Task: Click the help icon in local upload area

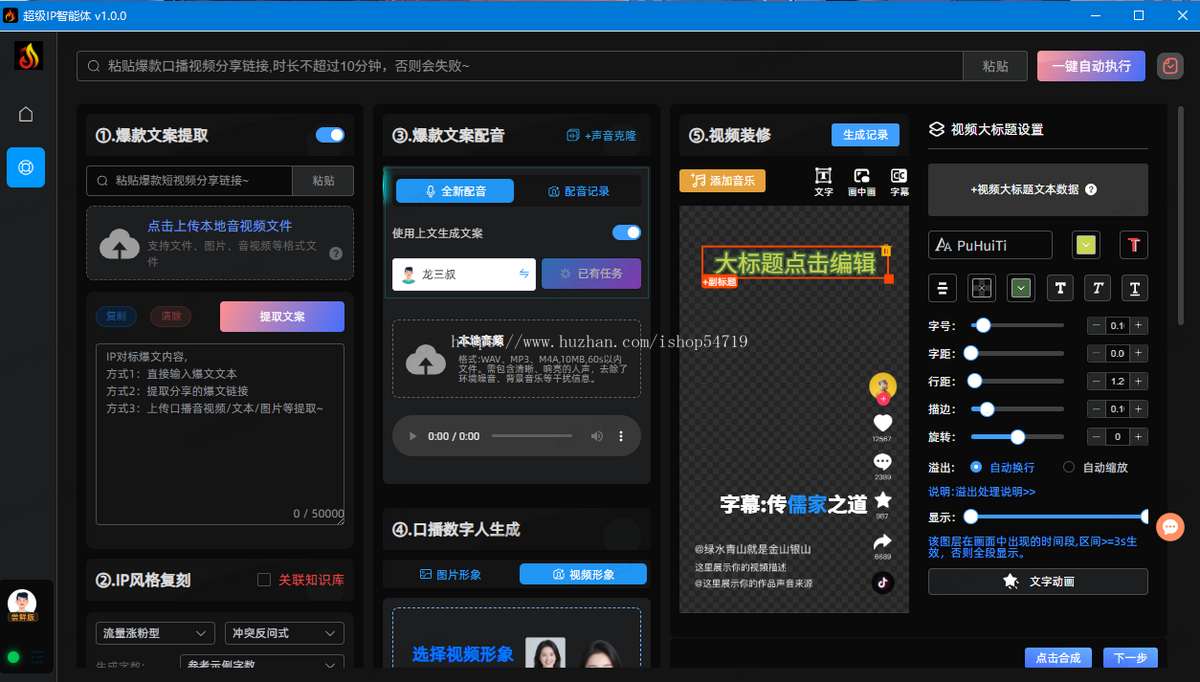Action: click(336, 254)
